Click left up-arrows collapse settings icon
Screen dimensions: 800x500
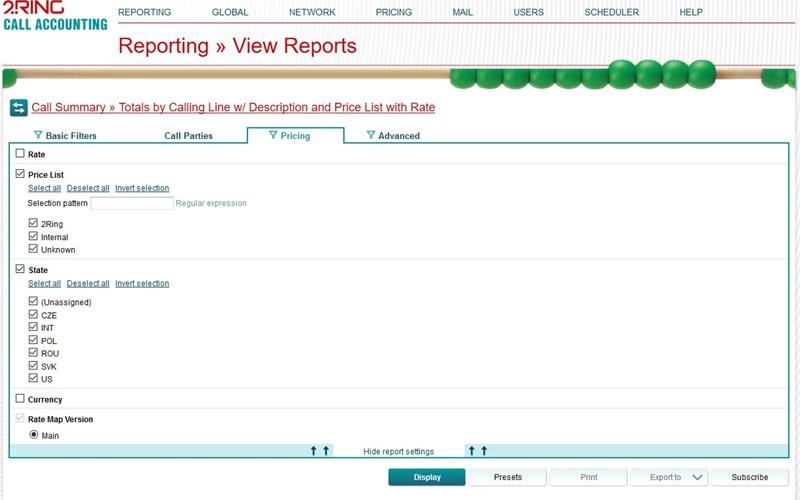click(x=320, y=451)
